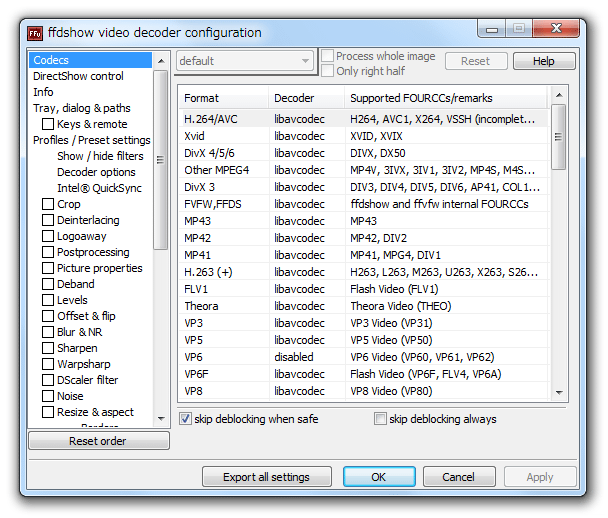Open Show / hide filters page

[100, 156]
